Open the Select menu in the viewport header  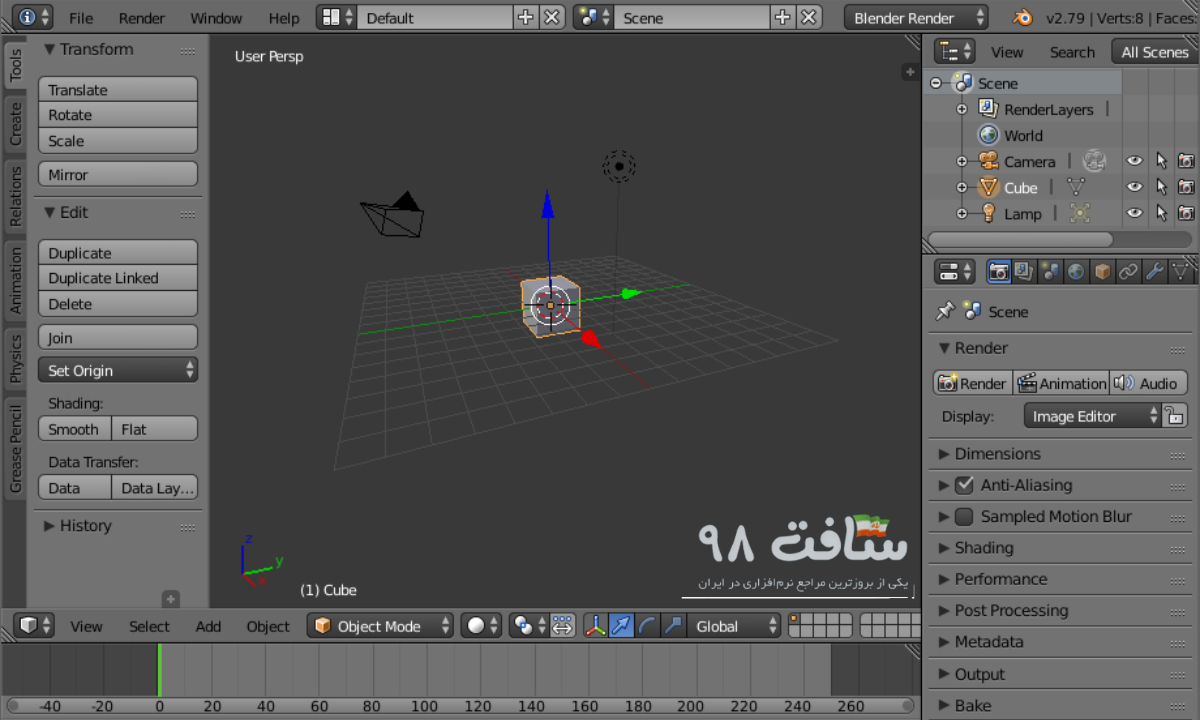tap(149, 626)
